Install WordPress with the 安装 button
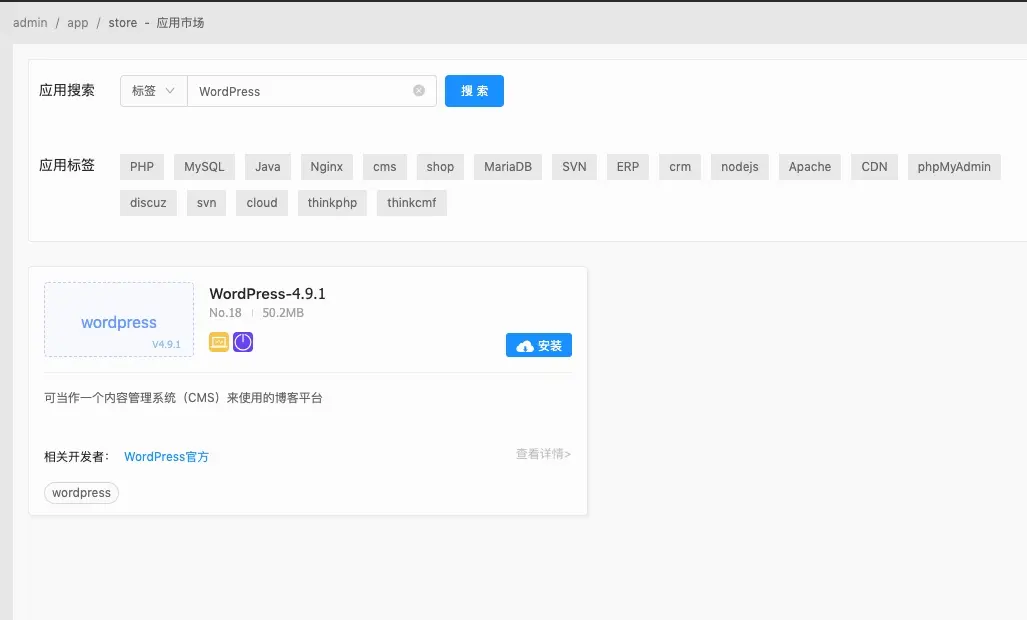The height and width of the screenshot is (620, 1027). [538, 345]
